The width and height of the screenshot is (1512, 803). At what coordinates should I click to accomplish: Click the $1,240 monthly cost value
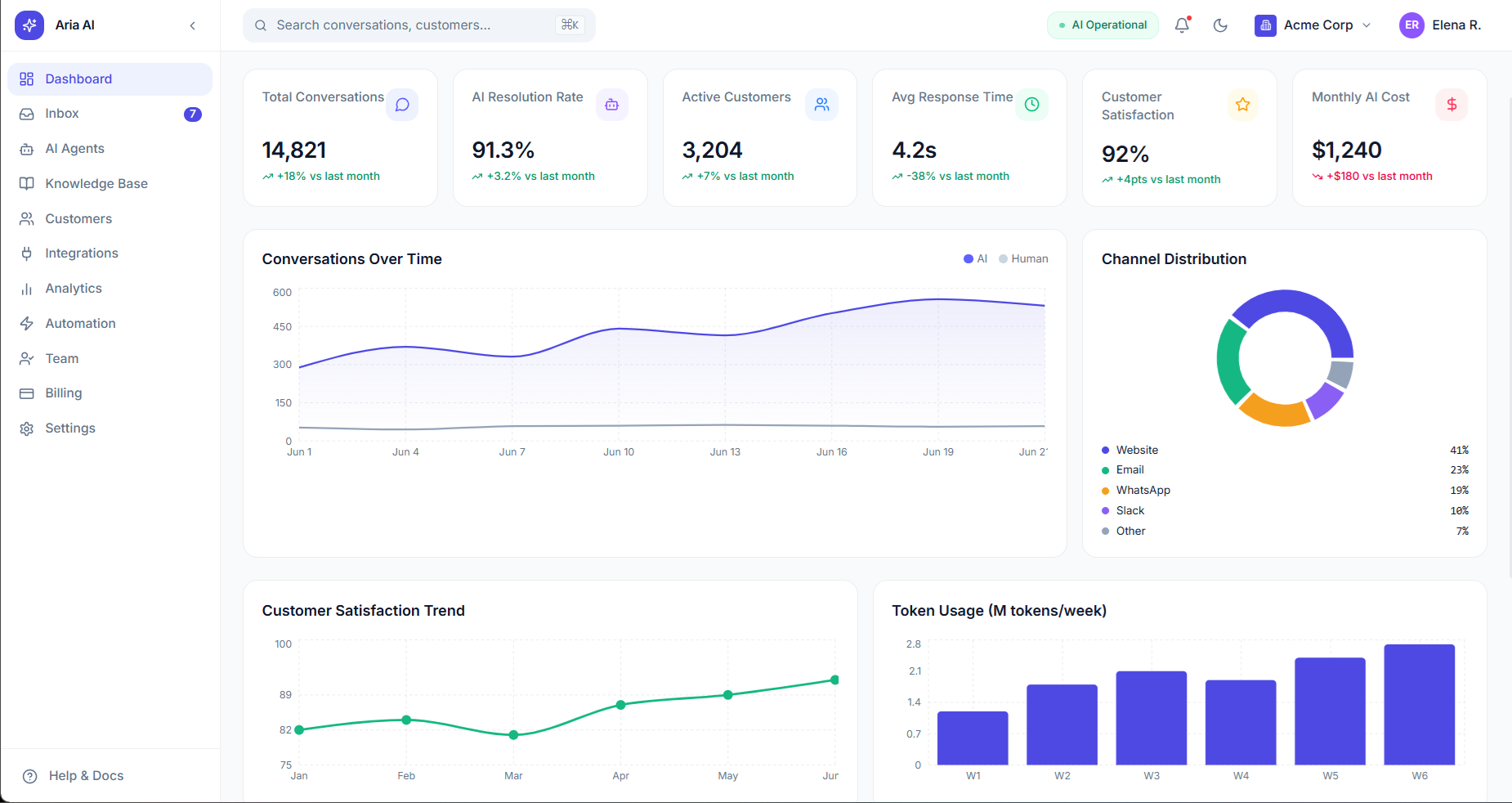point(1347,150)
